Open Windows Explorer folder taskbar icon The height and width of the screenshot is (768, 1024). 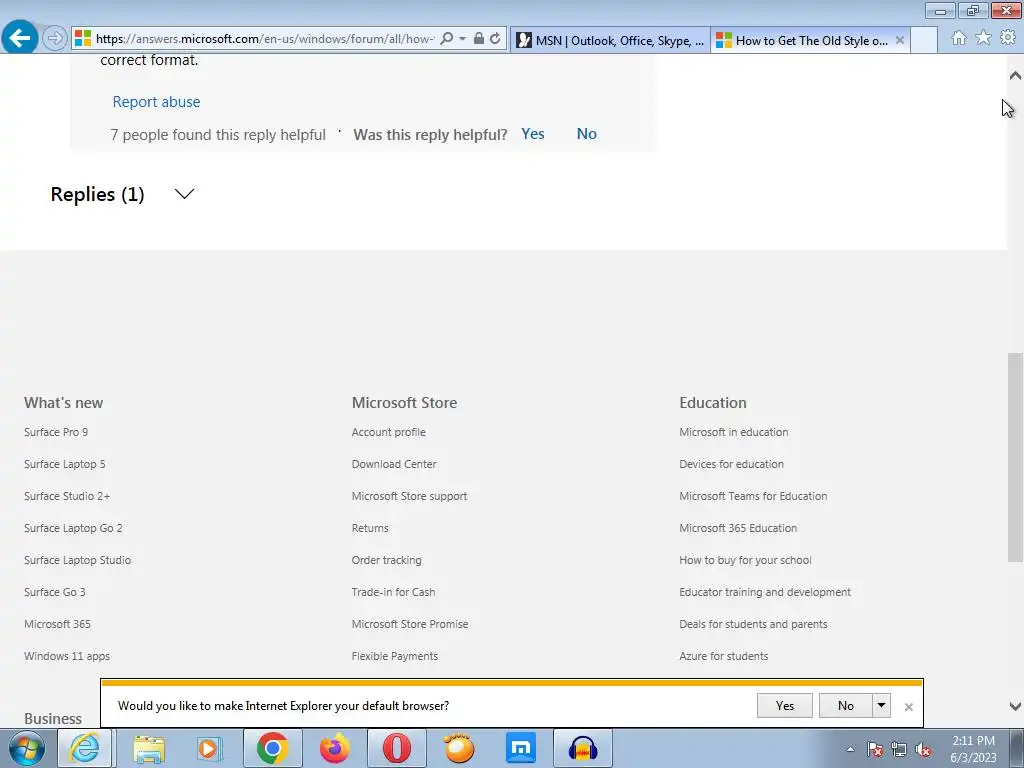point(150,748)
